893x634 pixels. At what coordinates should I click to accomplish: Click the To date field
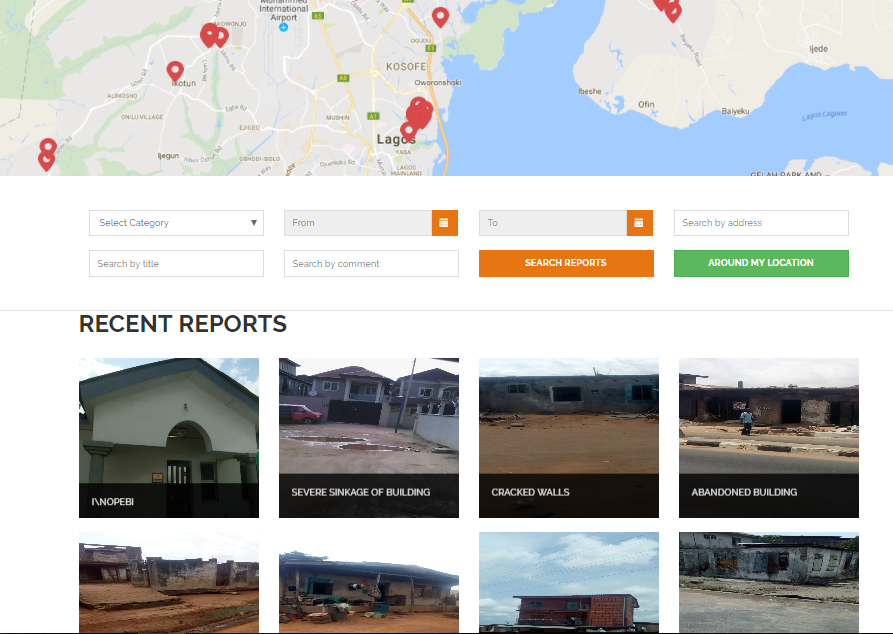pos(553,223)
